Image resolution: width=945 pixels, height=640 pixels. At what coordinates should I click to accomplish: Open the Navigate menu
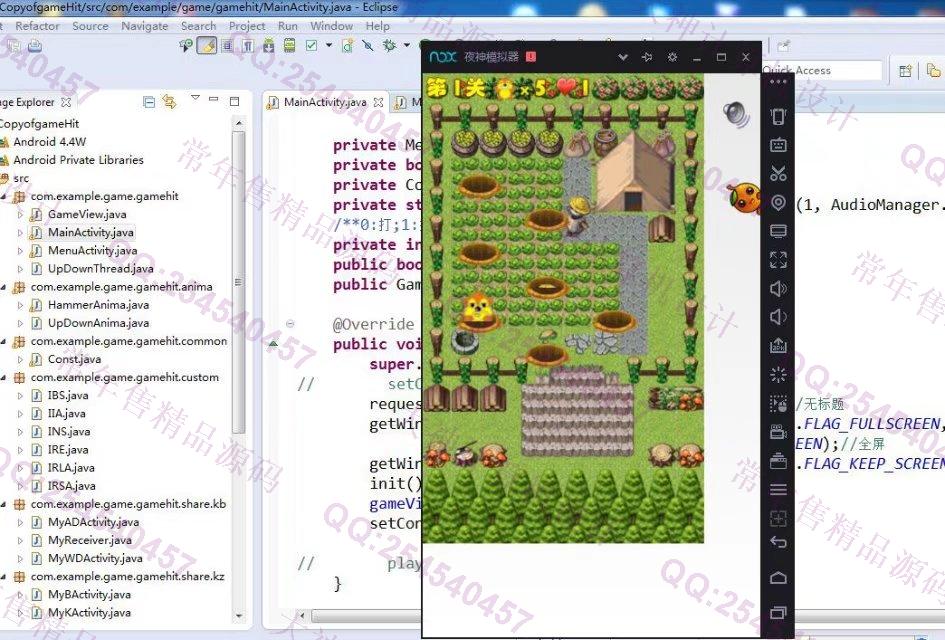145,26
